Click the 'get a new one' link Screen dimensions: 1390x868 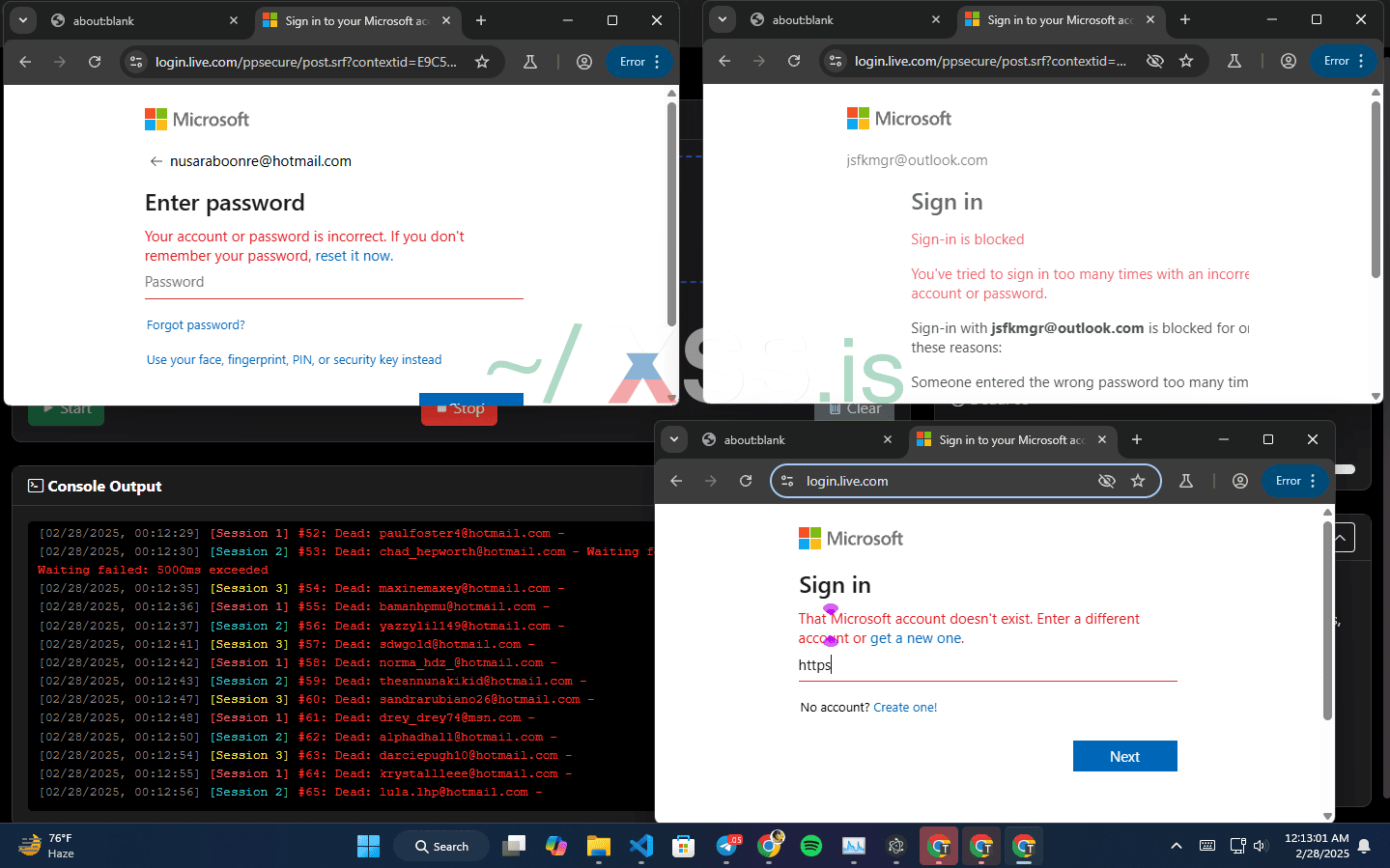916,638
